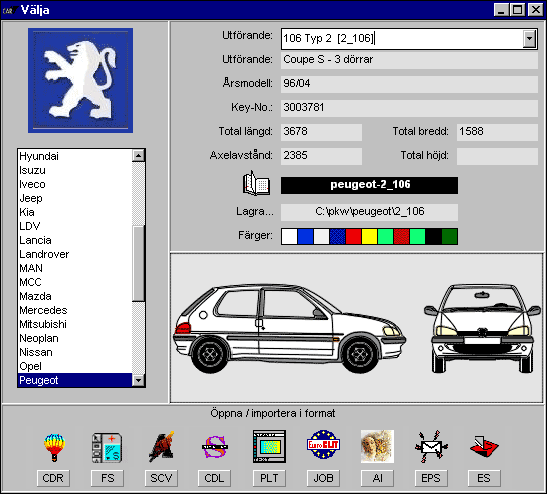Viewport: 547px width, 494px height.
Task: Click the PLT button
Action: tap(269, 478)
